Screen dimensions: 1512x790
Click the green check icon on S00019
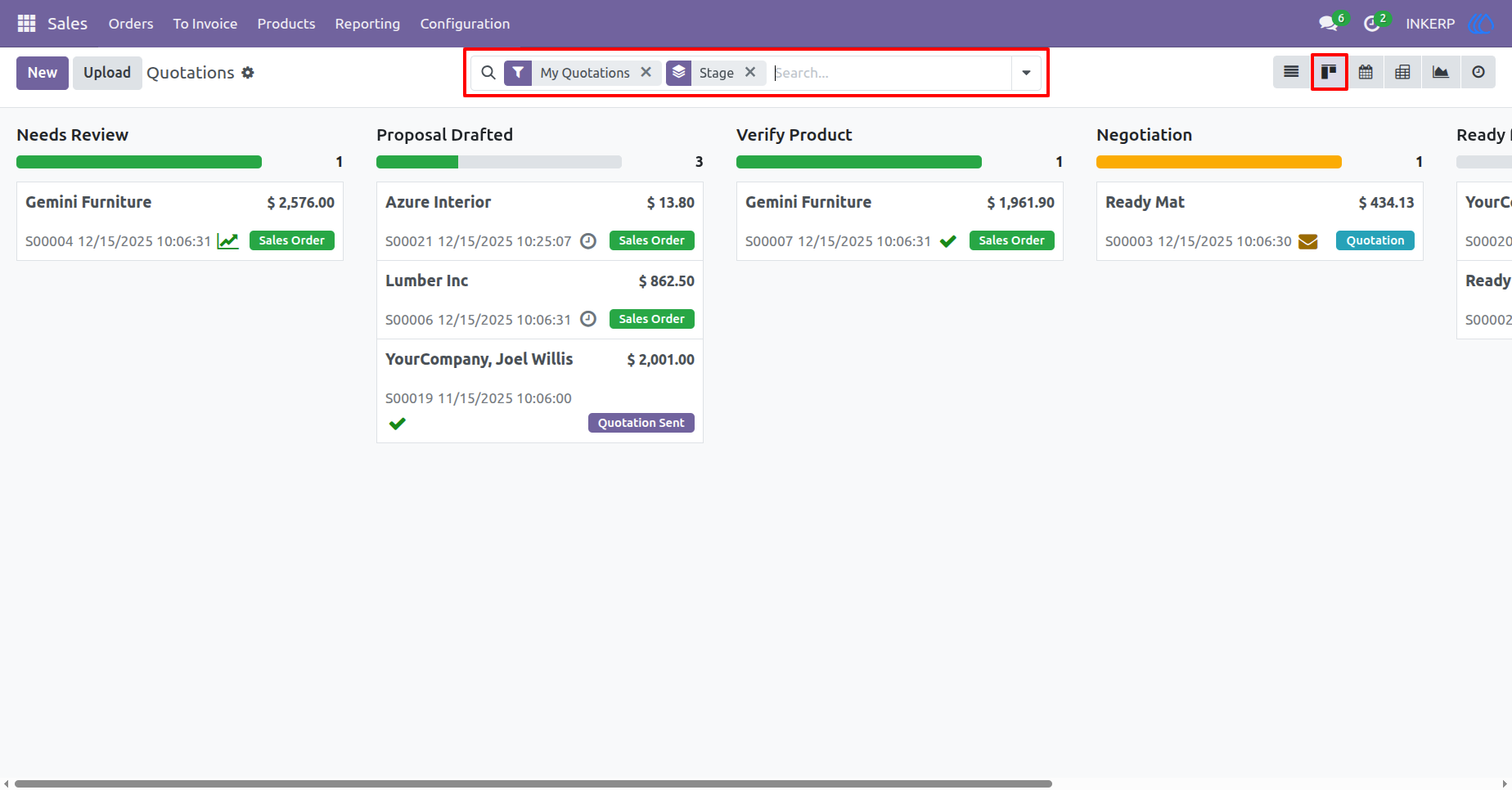[x=398, y=423]
